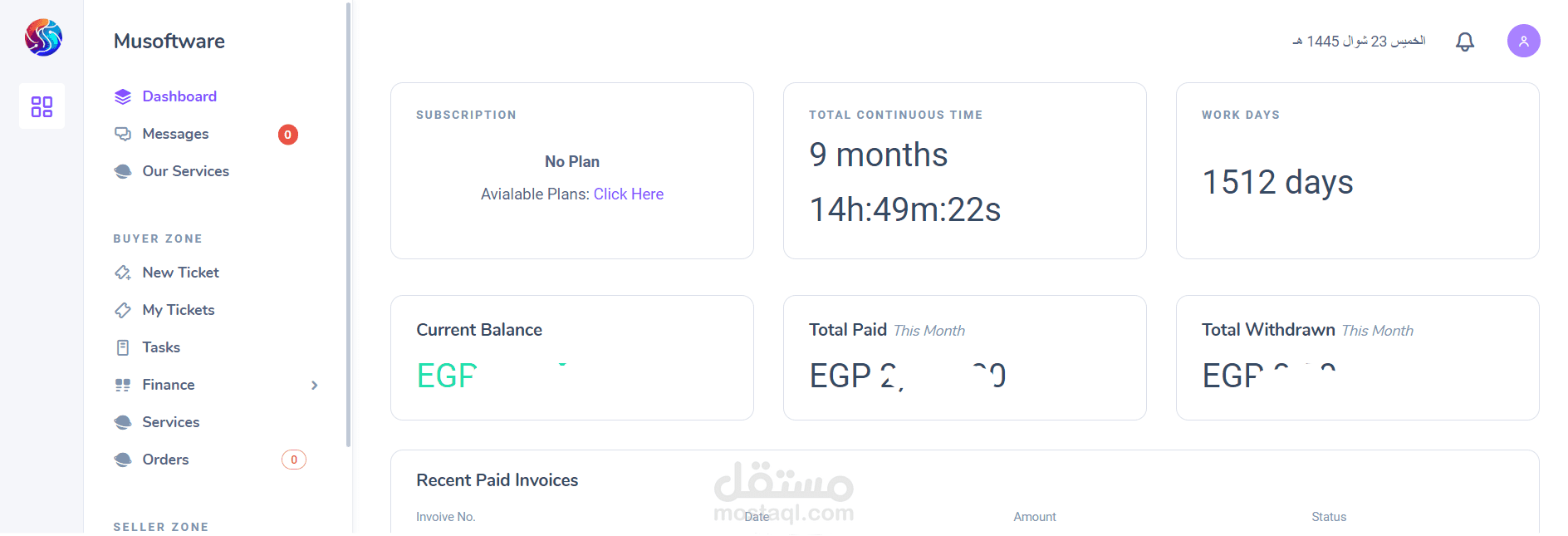The image size is (1568, 536).
Task: Open the user profile avatar menu
Action: coord(1524,41)
